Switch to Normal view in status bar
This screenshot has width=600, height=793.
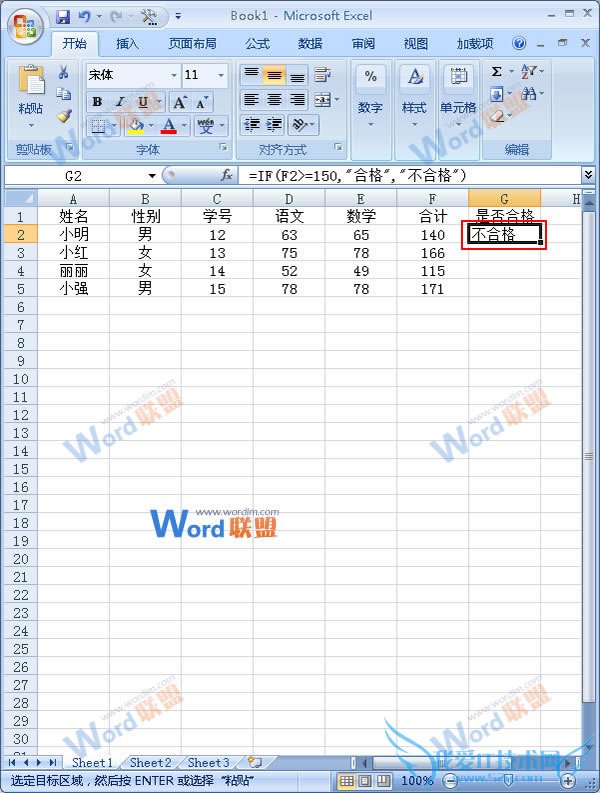point(347,781)
